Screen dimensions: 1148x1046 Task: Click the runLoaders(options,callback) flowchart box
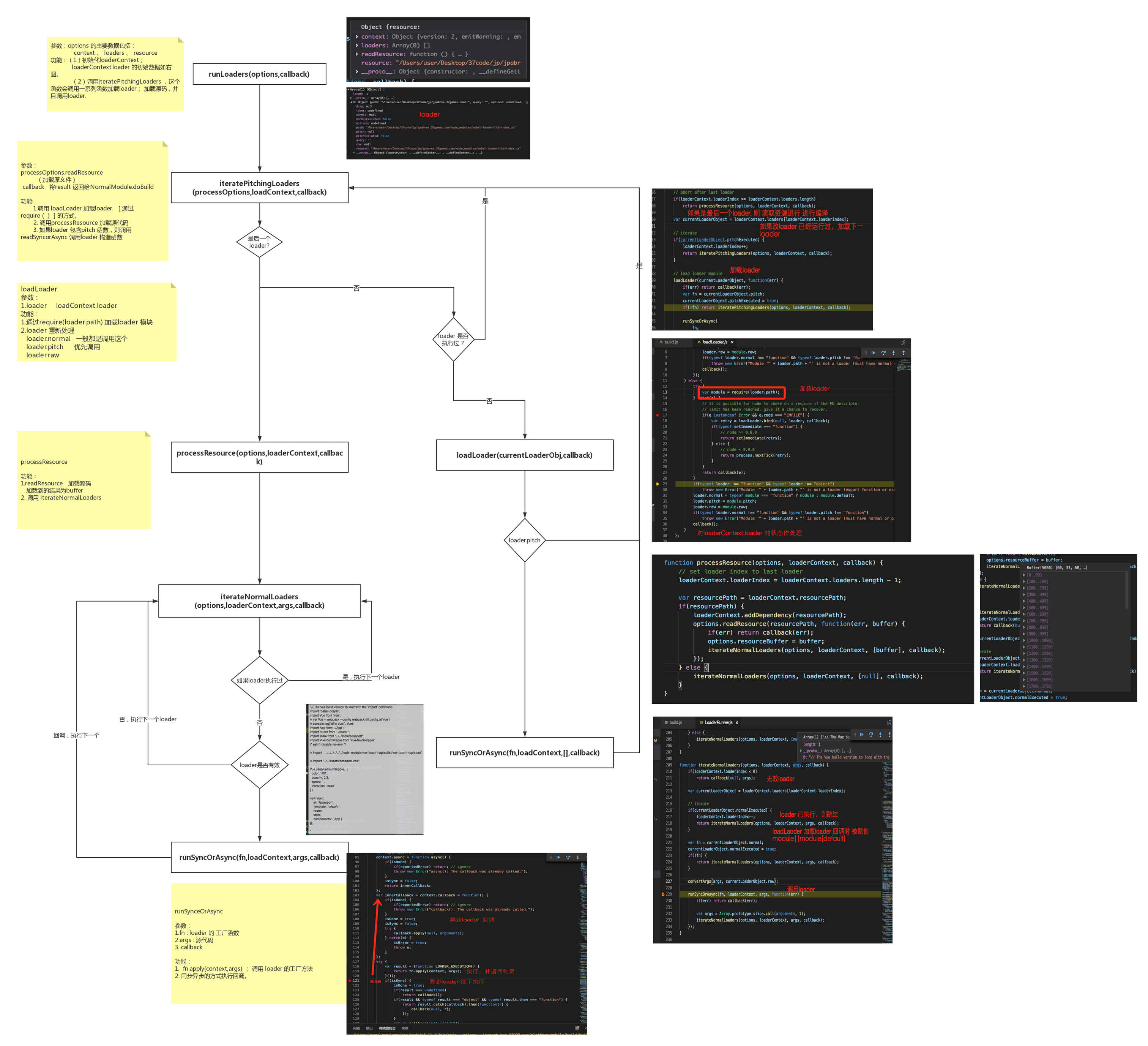click(x=259, y=74)
